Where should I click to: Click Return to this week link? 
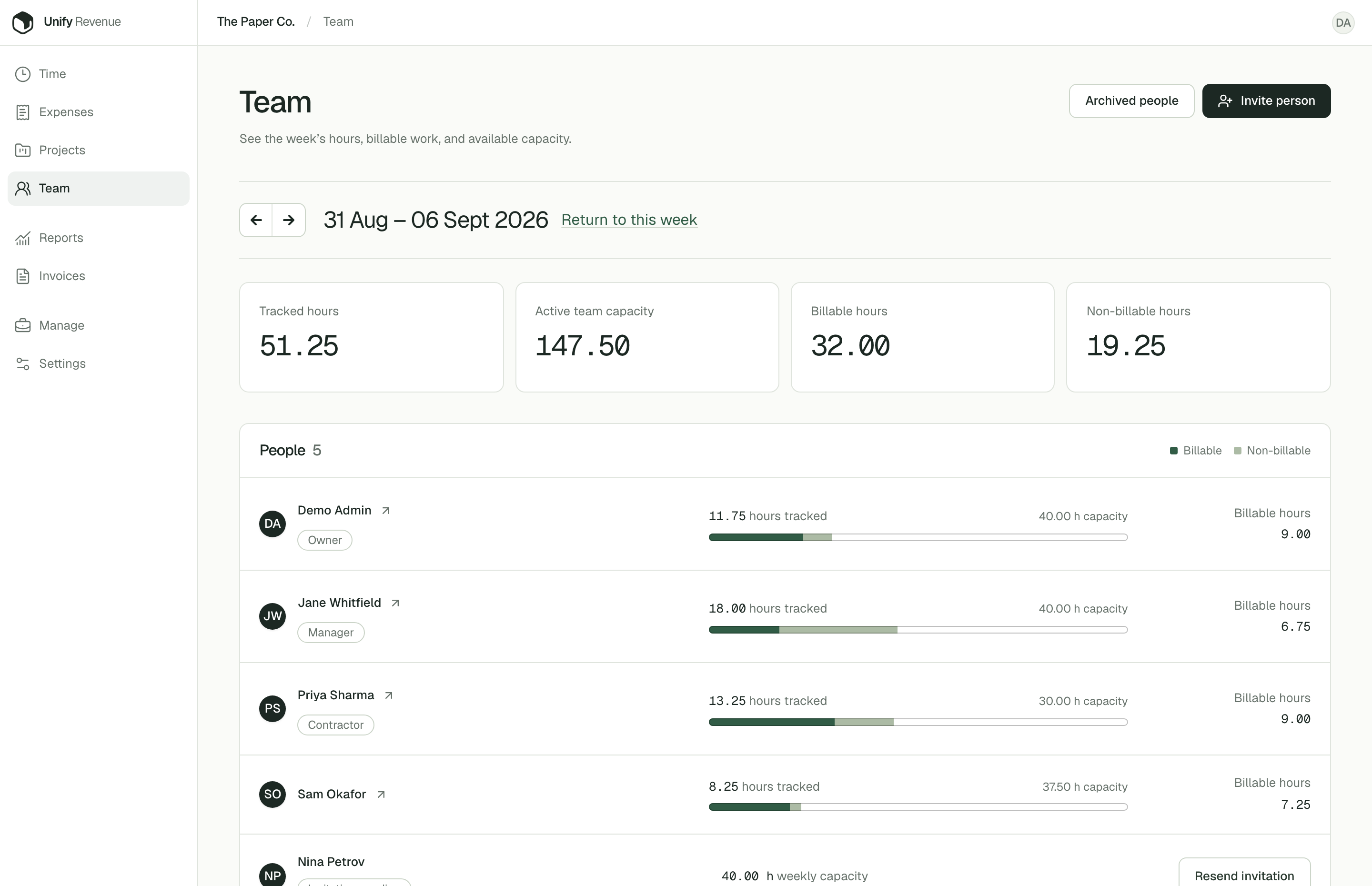tap(629, 220)
